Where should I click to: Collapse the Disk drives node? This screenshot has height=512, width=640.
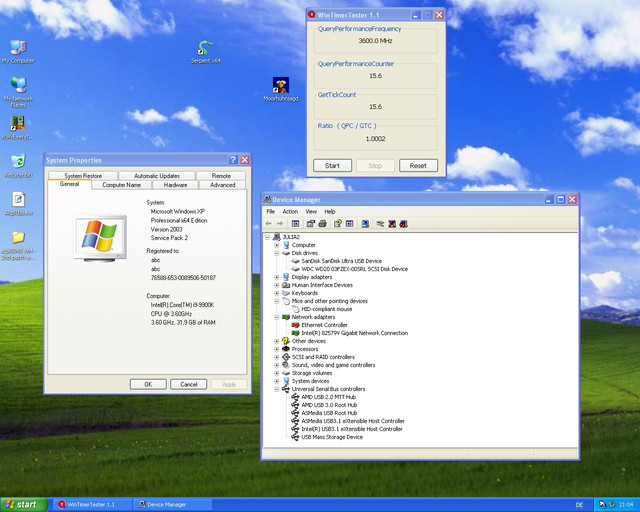276,253
